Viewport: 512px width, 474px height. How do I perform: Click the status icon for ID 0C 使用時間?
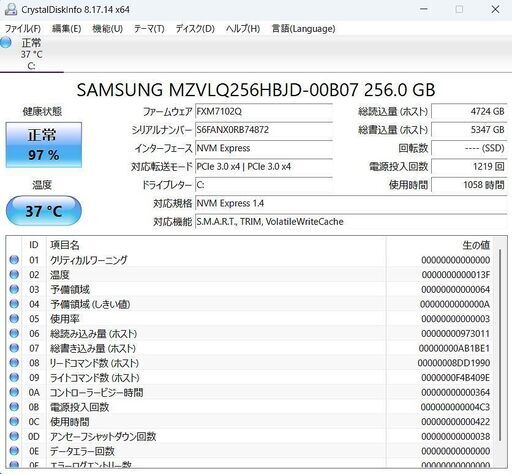[x=14, y=421]
